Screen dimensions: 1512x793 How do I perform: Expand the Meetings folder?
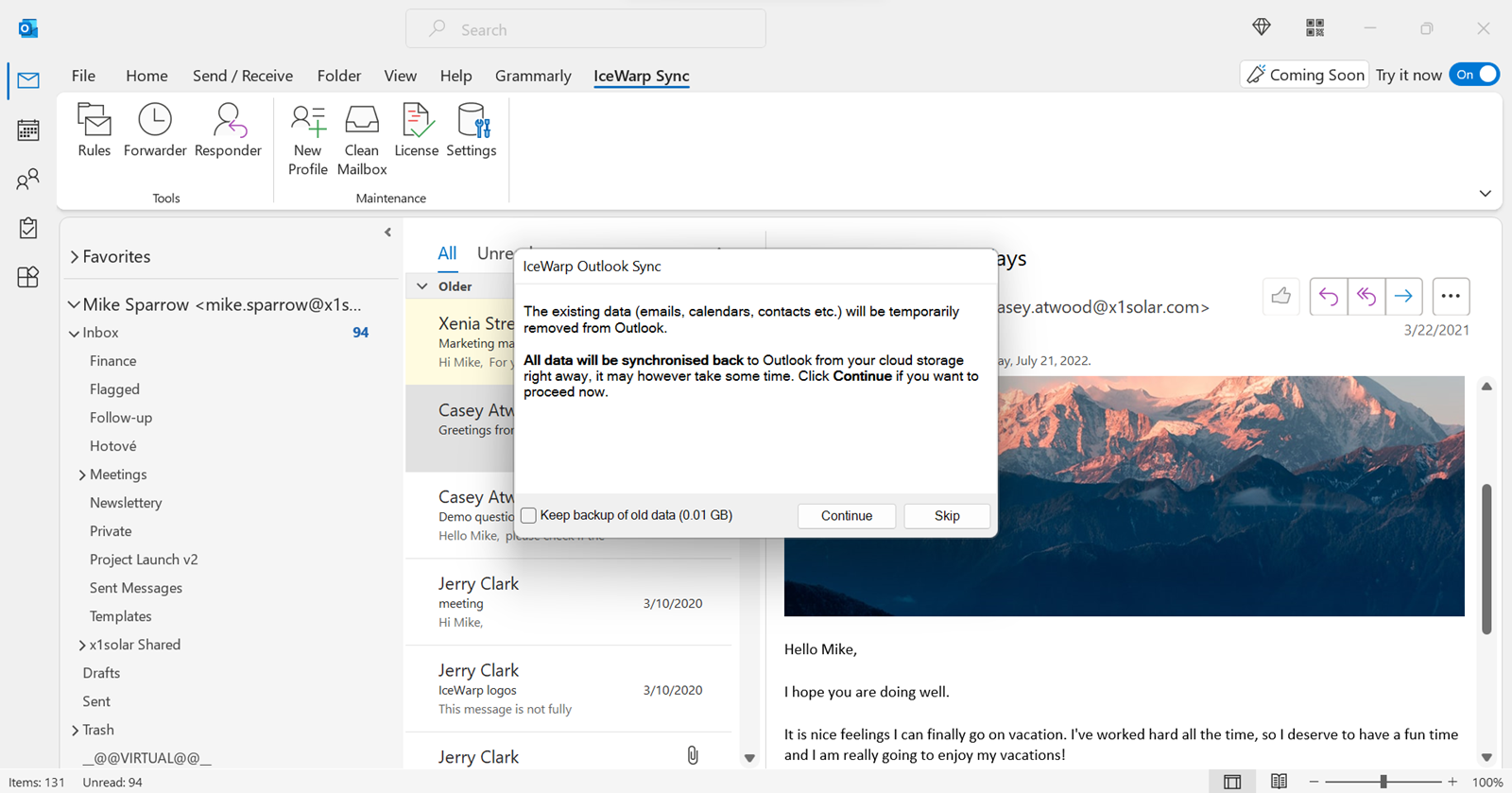[82, 474]
